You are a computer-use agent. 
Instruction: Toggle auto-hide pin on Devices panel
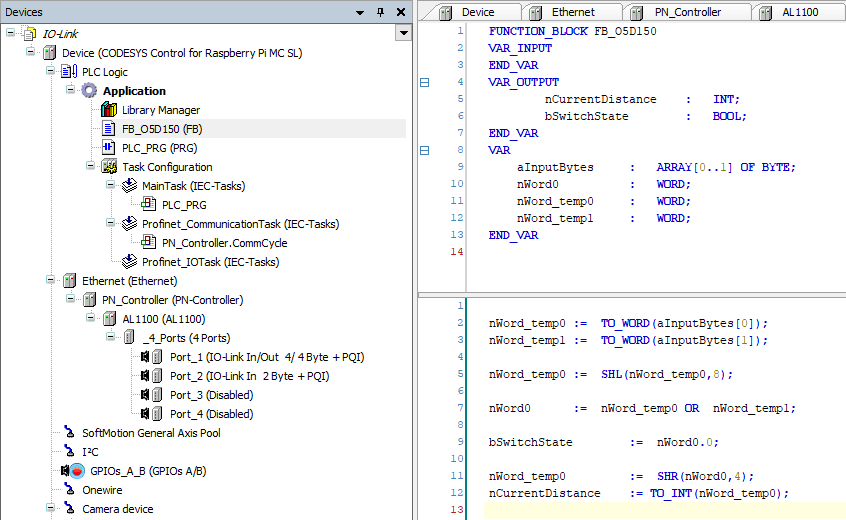(380, 12)
